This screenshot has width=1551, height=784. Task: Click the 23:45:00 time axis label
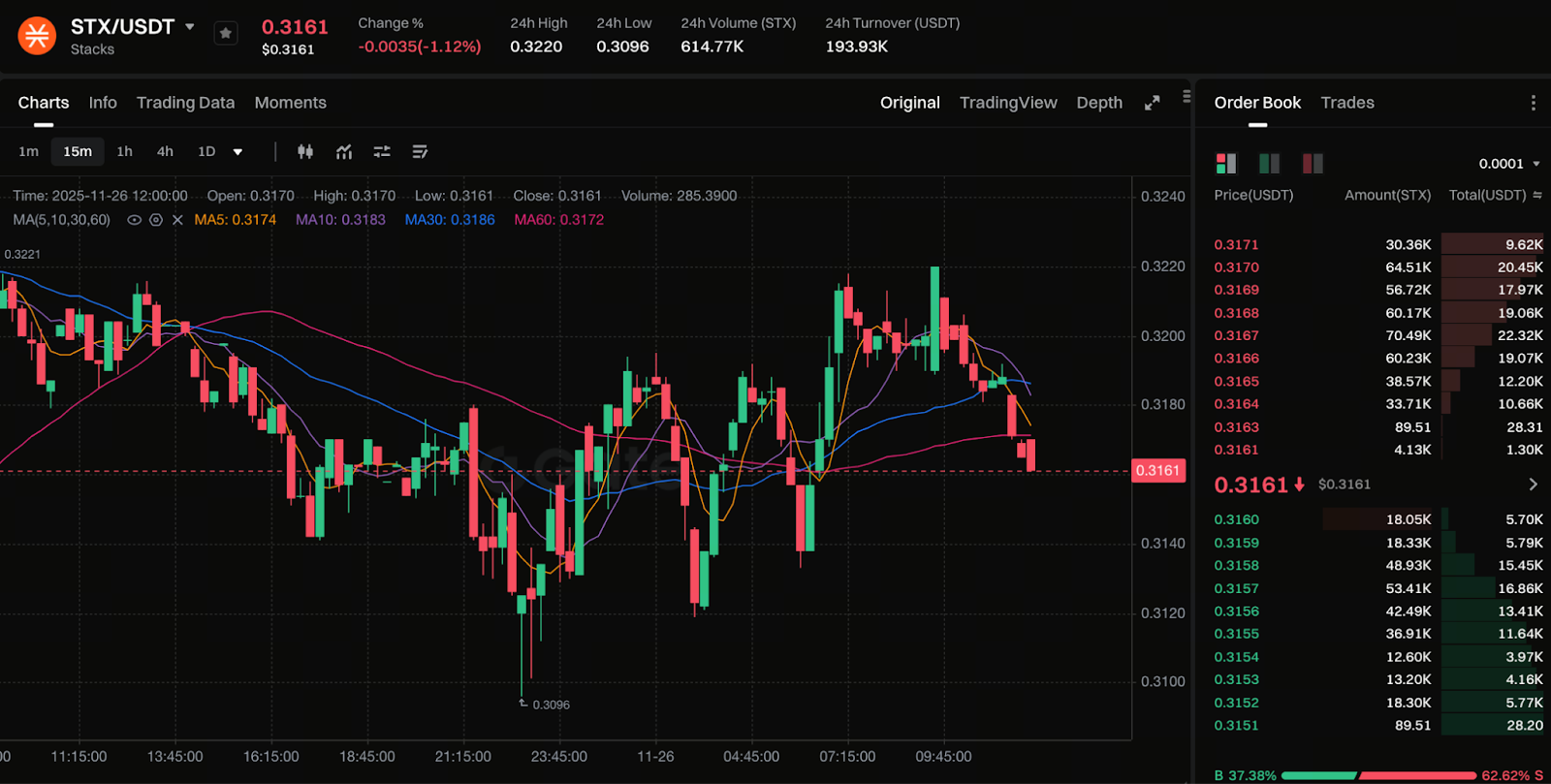pos(559,757)
